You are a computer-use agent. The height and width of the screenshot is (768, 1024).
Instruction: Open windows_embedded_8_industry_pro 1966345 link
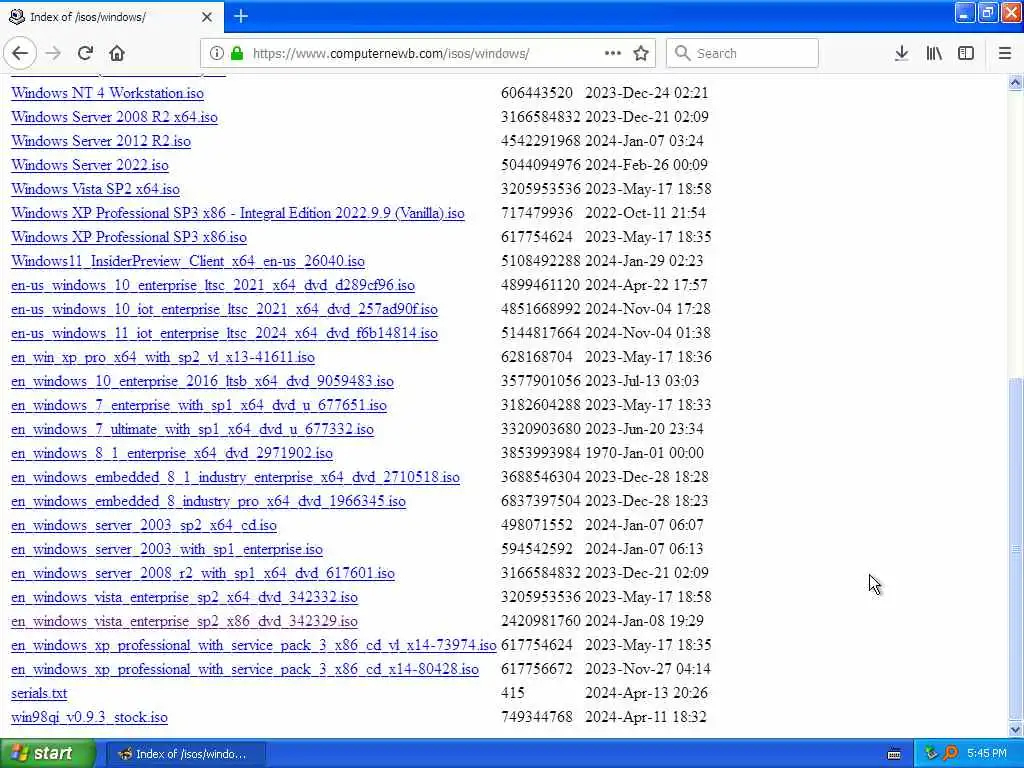click(208, 502)
